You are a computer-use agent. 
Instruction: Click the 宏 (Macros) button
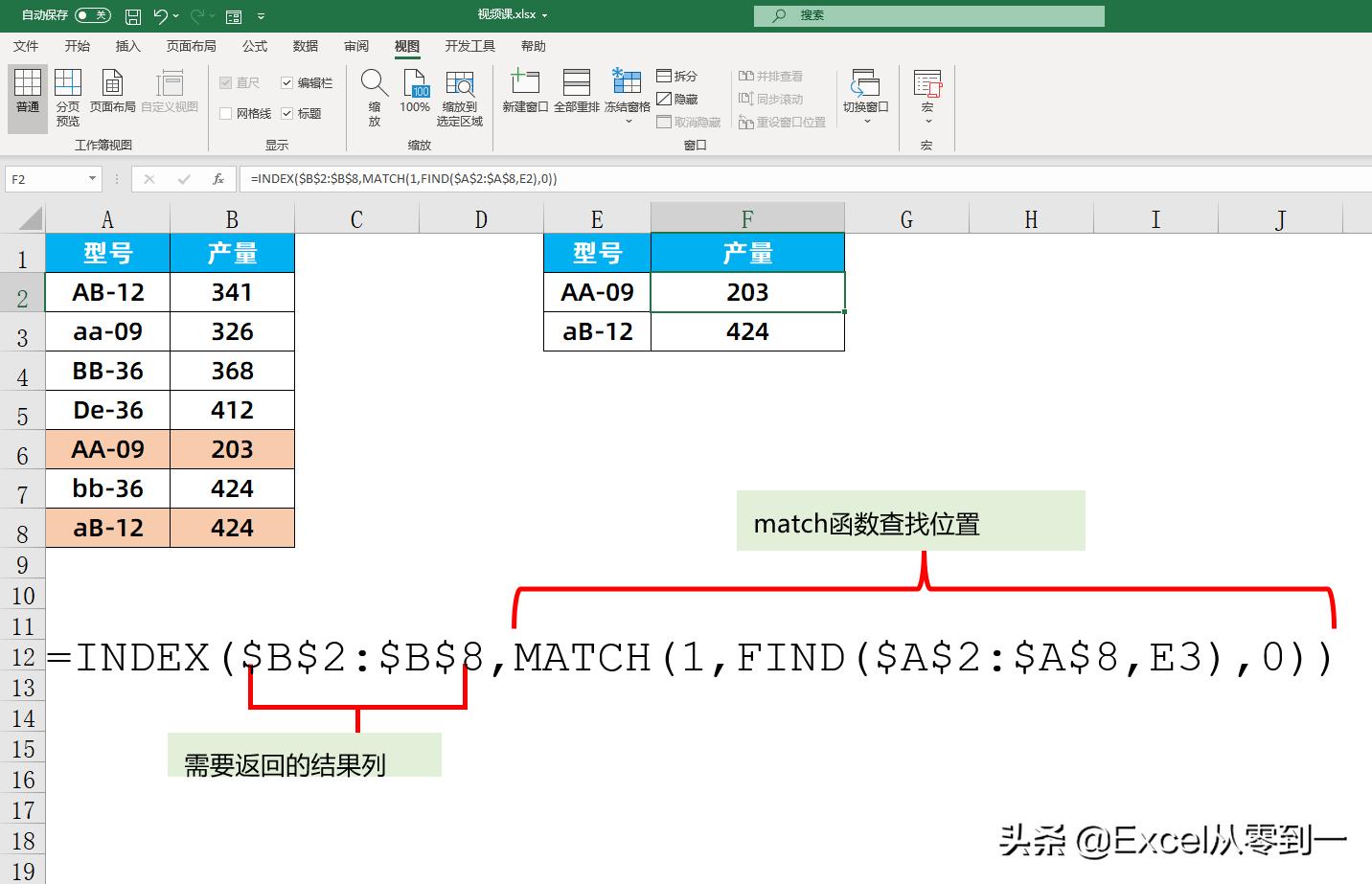pos(926,91)
